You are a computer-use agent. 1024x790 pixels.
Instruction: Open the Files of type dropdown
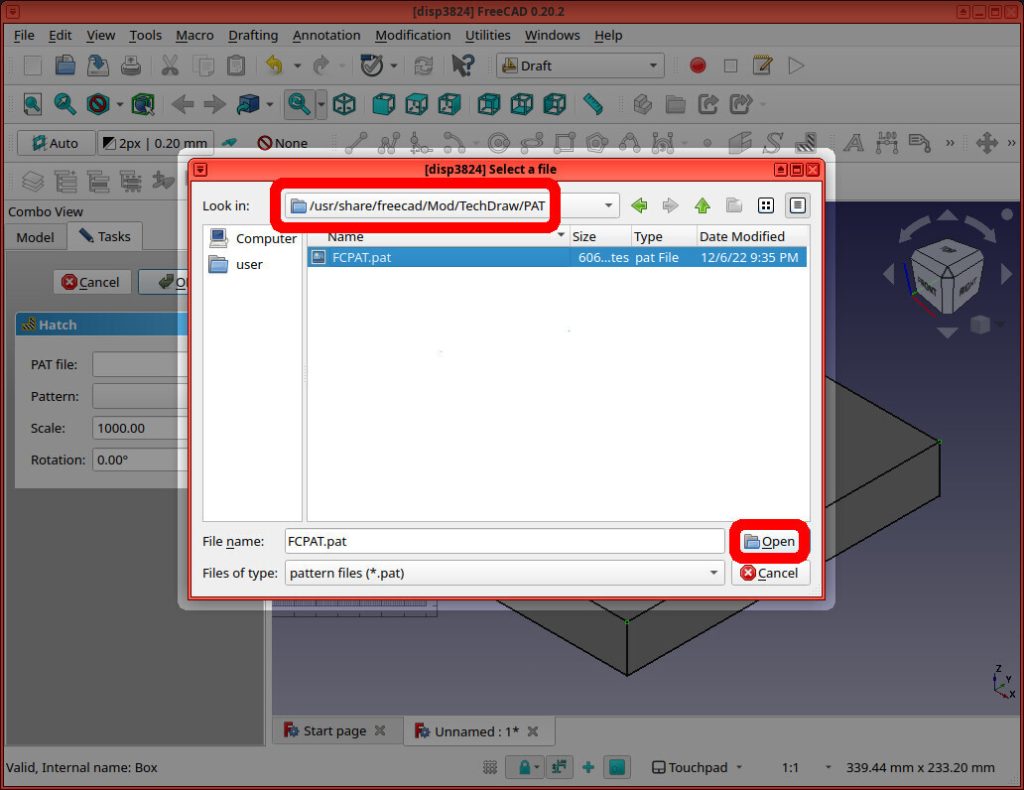(x=714, y=573)
